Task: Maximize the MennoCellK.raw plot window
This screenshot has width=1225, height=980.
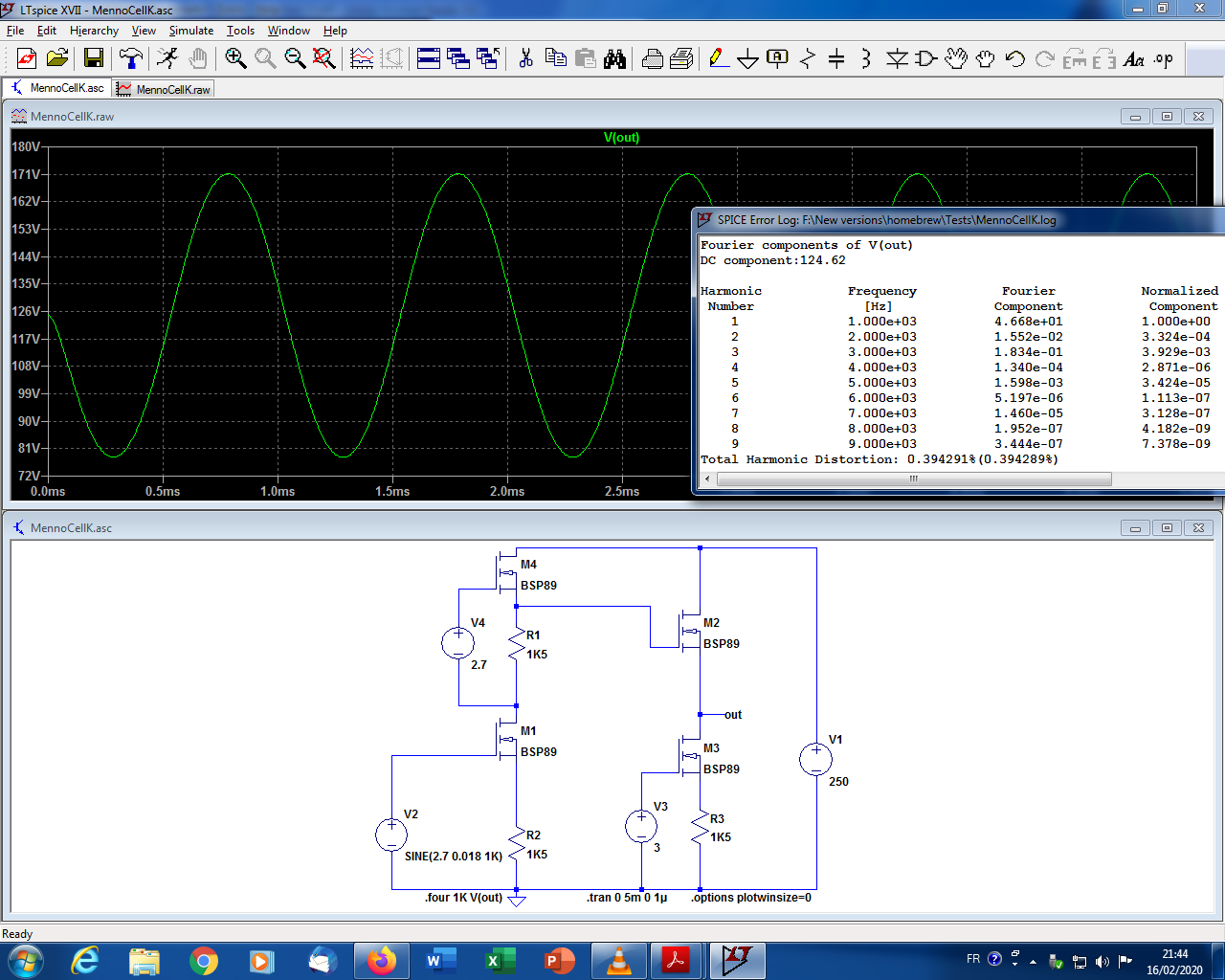Action: (x=1167, y=117)
